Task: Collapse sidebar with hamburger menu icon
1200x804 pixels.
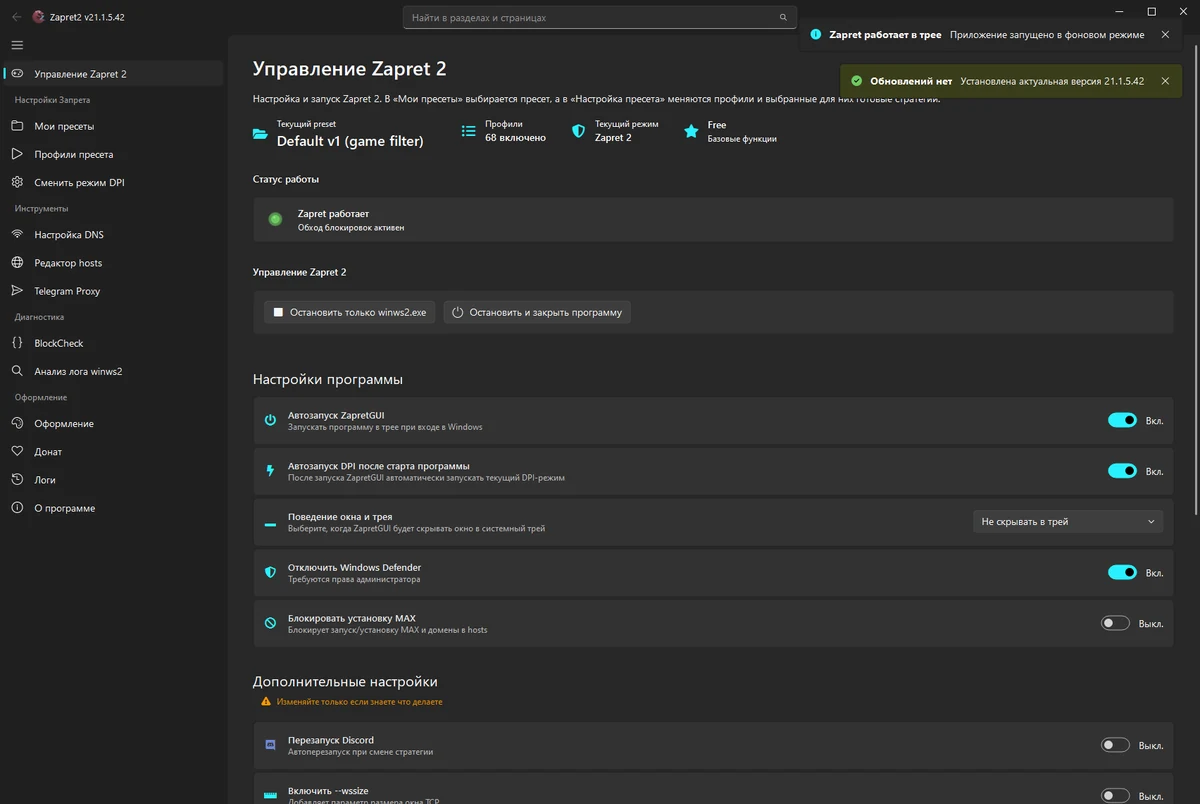Action: [x=17, y=45]
